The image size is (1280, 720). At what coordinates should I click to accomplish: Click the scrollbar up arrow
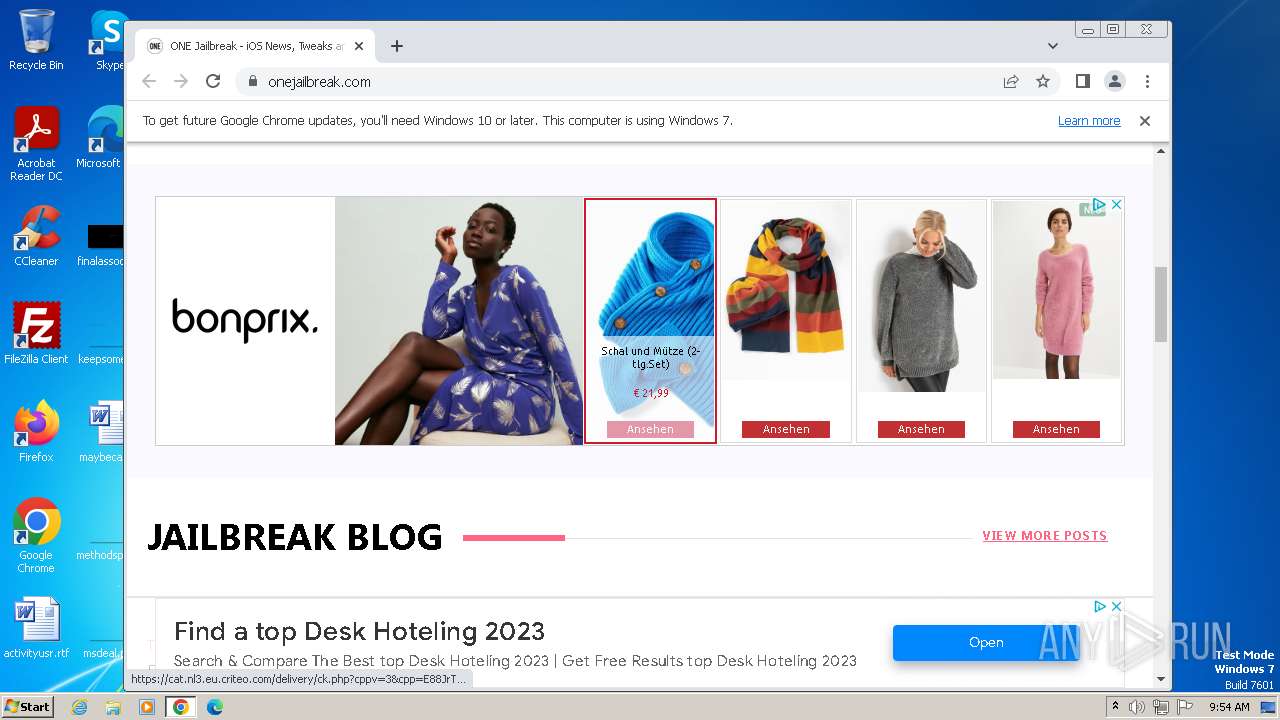(1161, 152)
